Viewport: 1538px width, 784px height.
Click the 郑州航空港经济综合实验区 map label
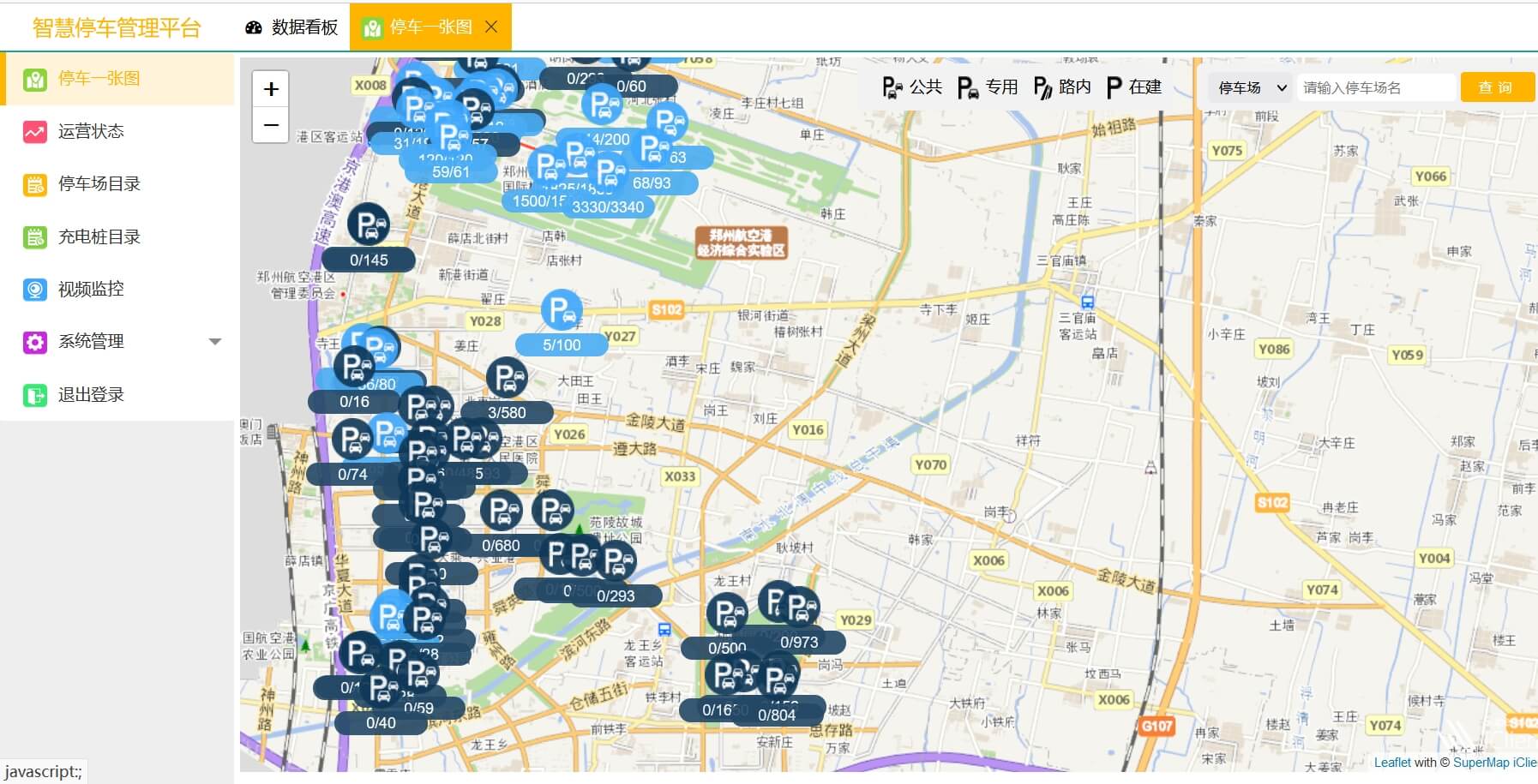pyautogui.click(x=741, y=242)
